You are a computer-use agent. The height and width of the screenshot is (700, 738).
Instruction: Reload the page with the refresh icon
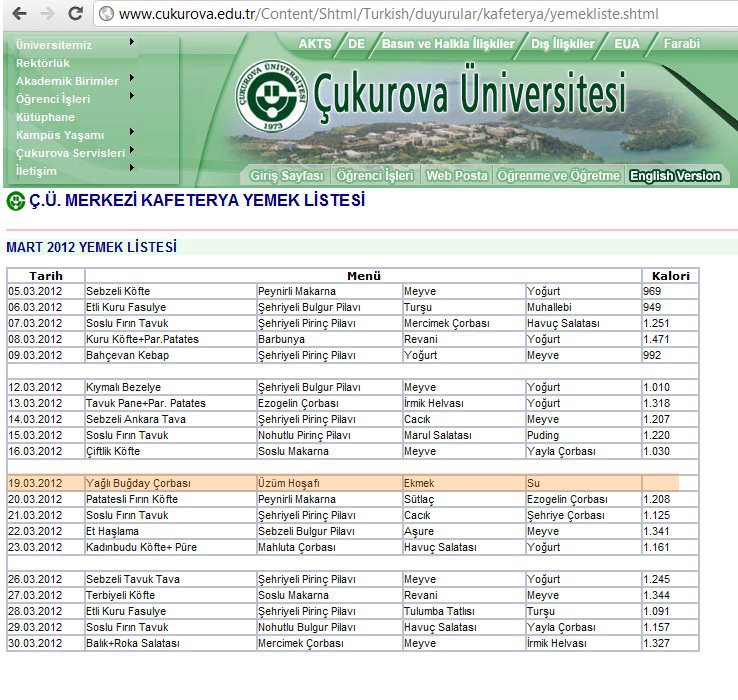coord(76,13)
